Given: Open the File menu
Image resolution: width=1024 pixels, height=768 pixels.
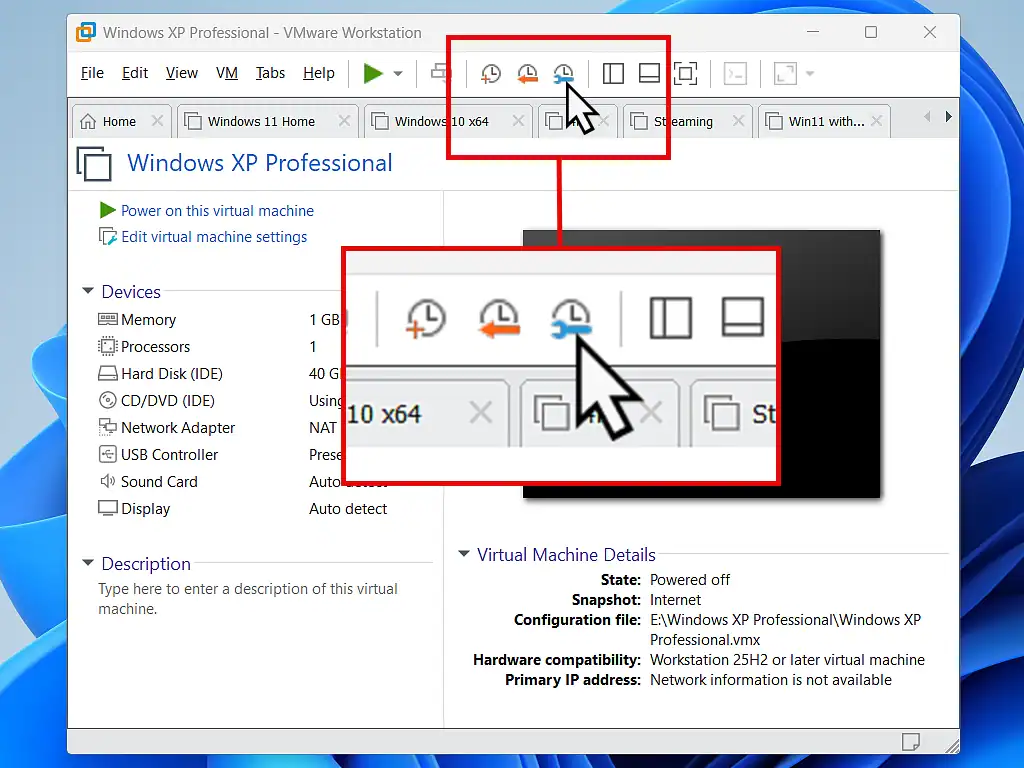Looking at the screenshot, I should (x=92, y=73).
